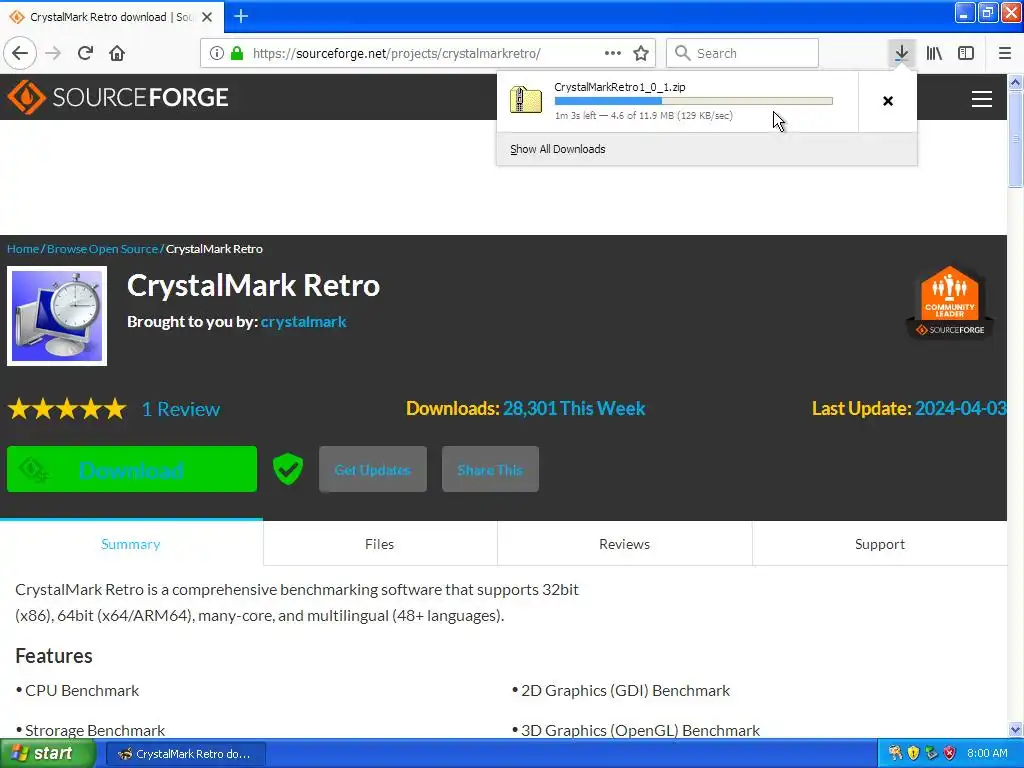This screenshot has height=768, width=1024.
Task: Click the search magnifier icon
Action: [x=682, y=53]
